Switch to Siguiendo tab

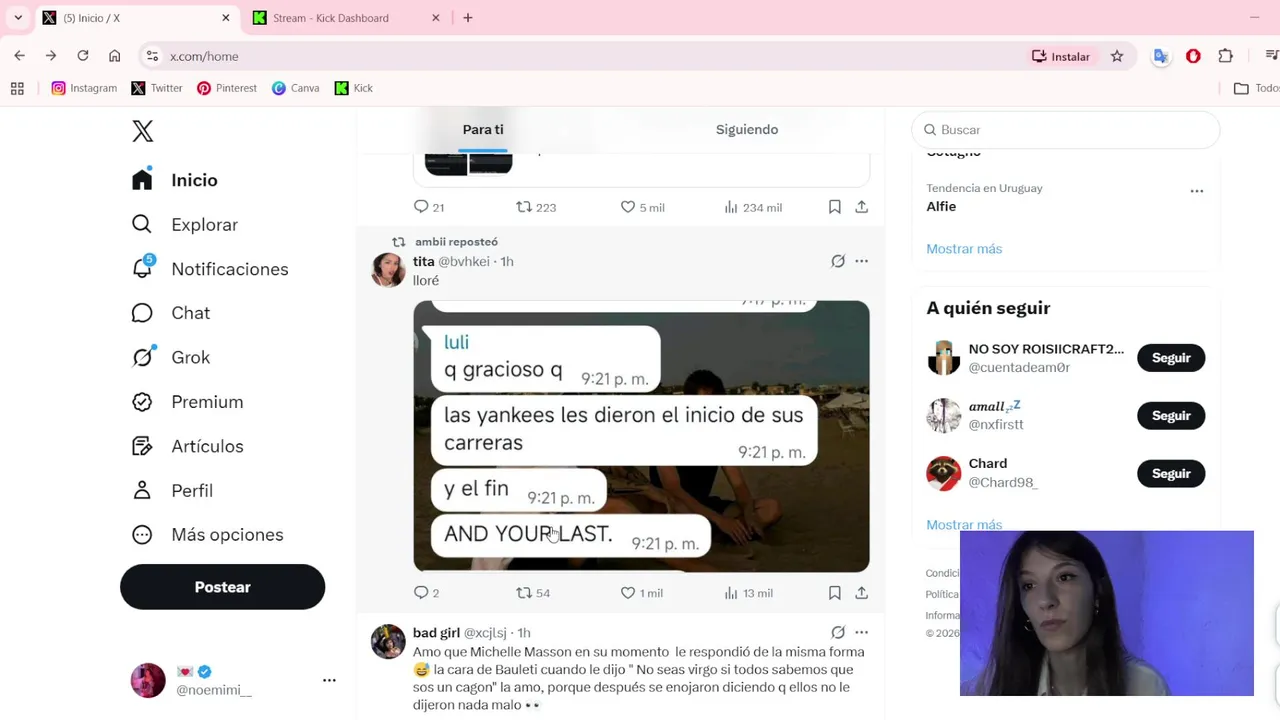747,129
